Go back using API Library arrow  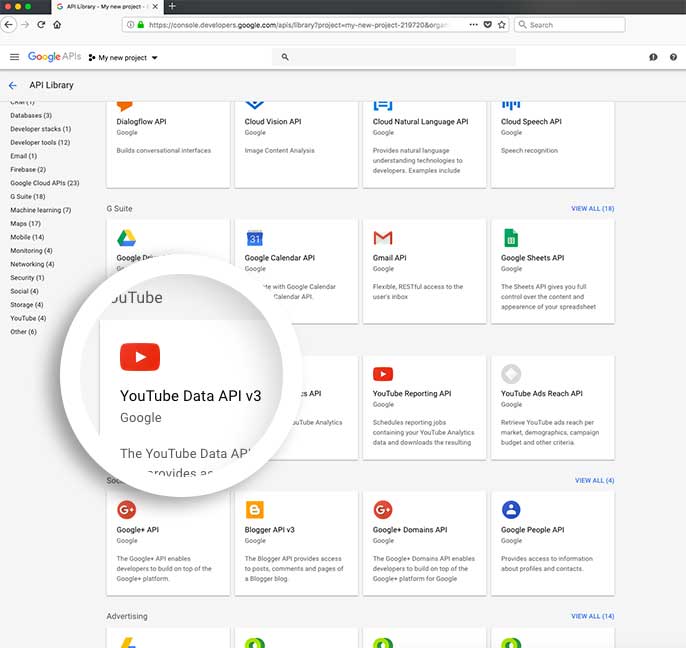tap(13, 85)
